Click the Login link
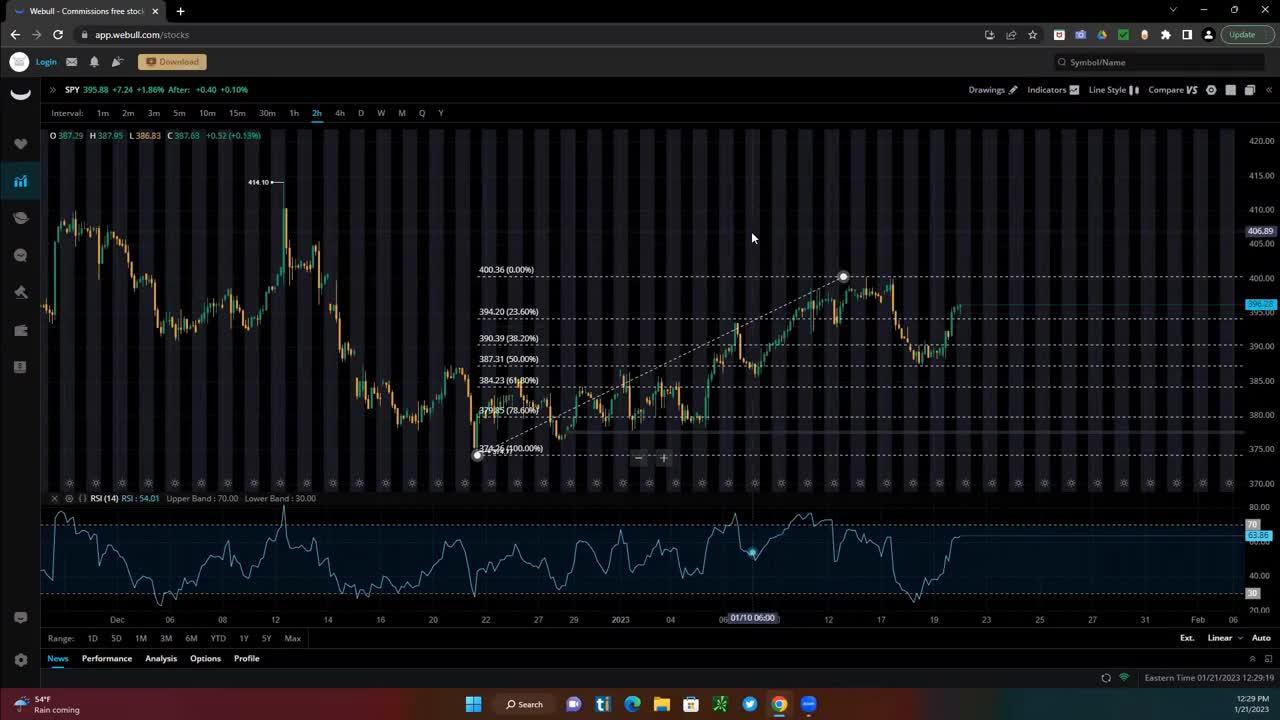This screenshot has width=1280, height=720. point(46,61)
